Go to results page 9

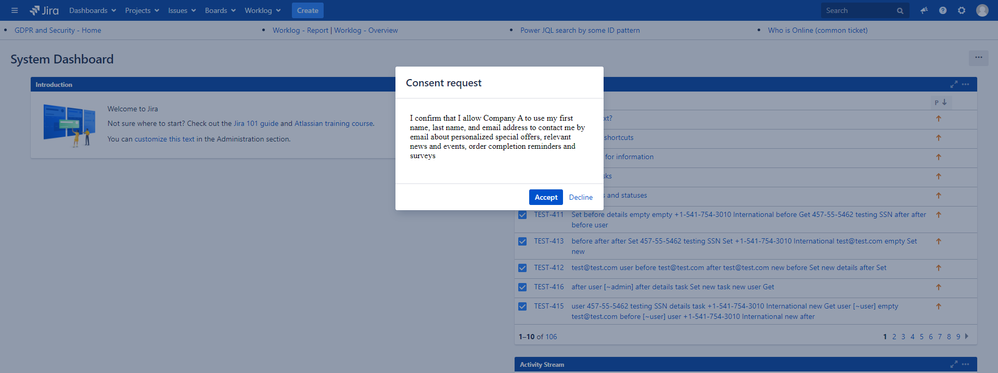[958, 337]
